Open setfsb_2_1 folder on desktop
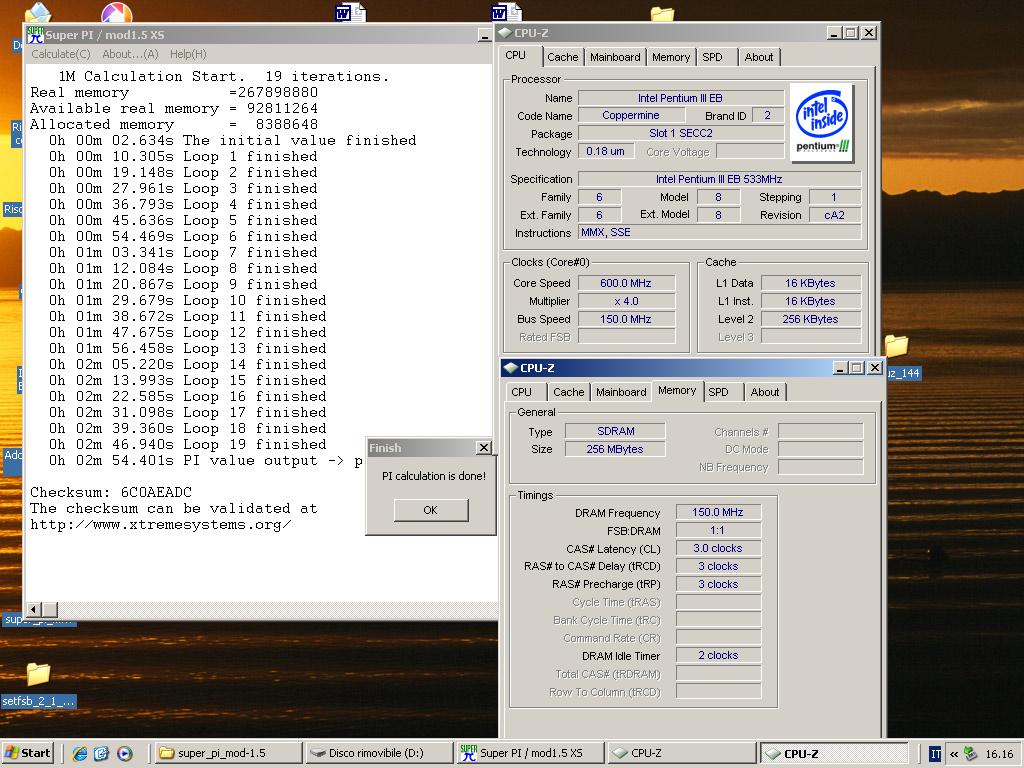Viewport: 1024px width, 768px height. (x=38, y=686)
